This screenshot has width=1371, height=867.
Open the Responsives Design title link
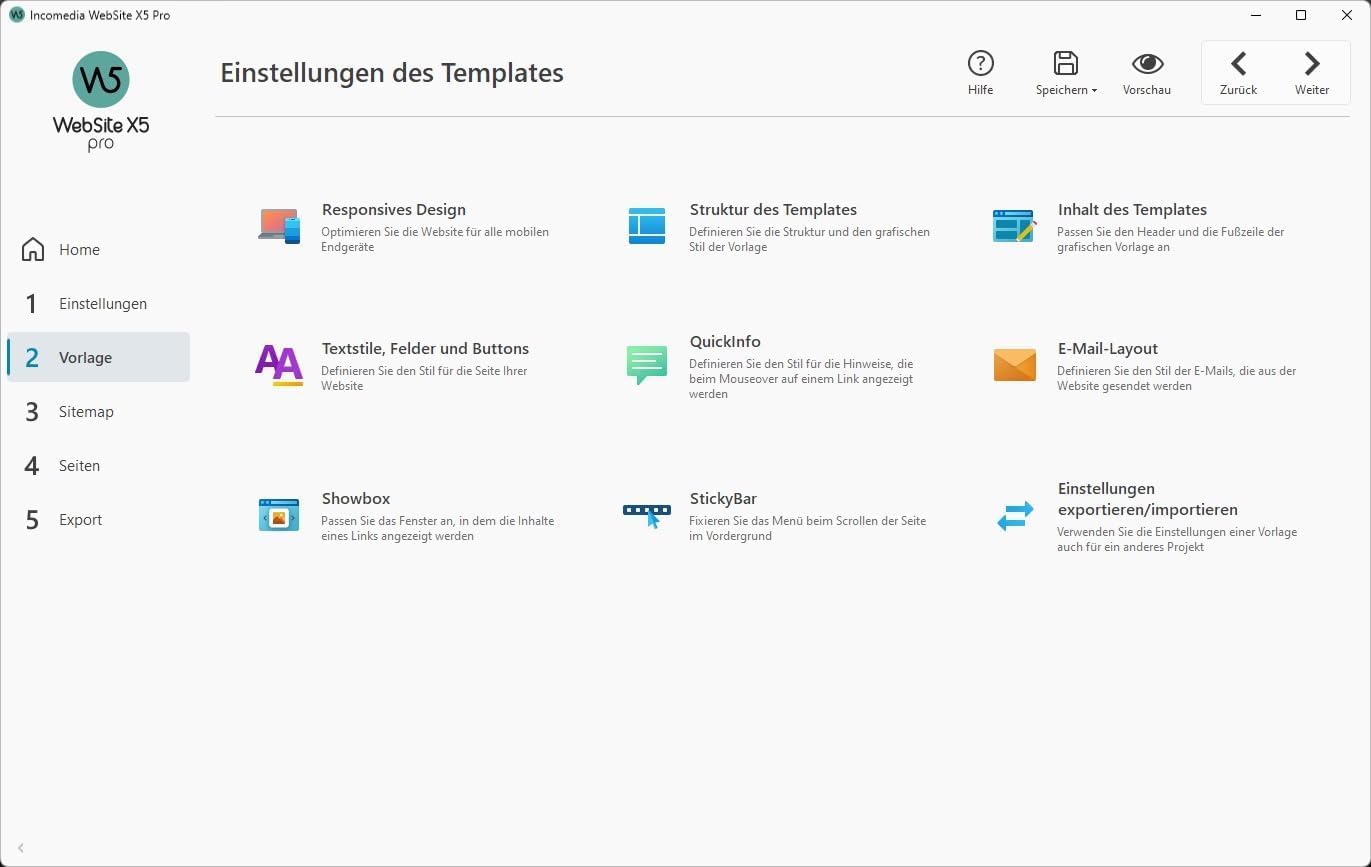click(394, 210)
